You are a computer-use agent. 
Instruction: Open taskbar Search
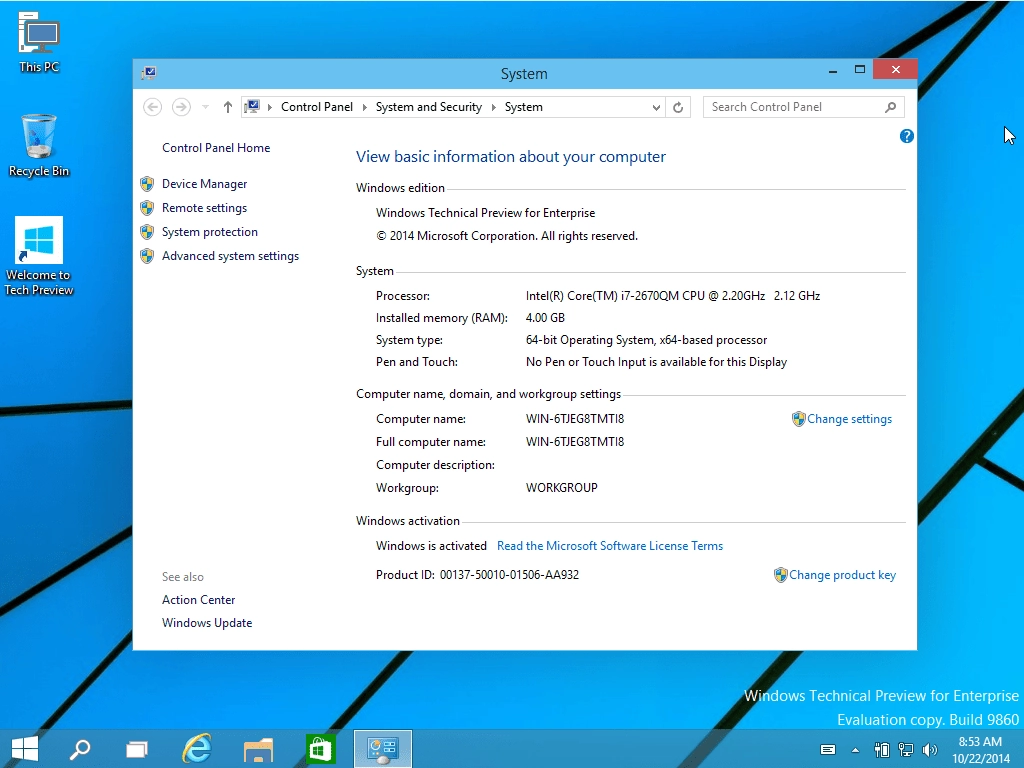(80, 748)
